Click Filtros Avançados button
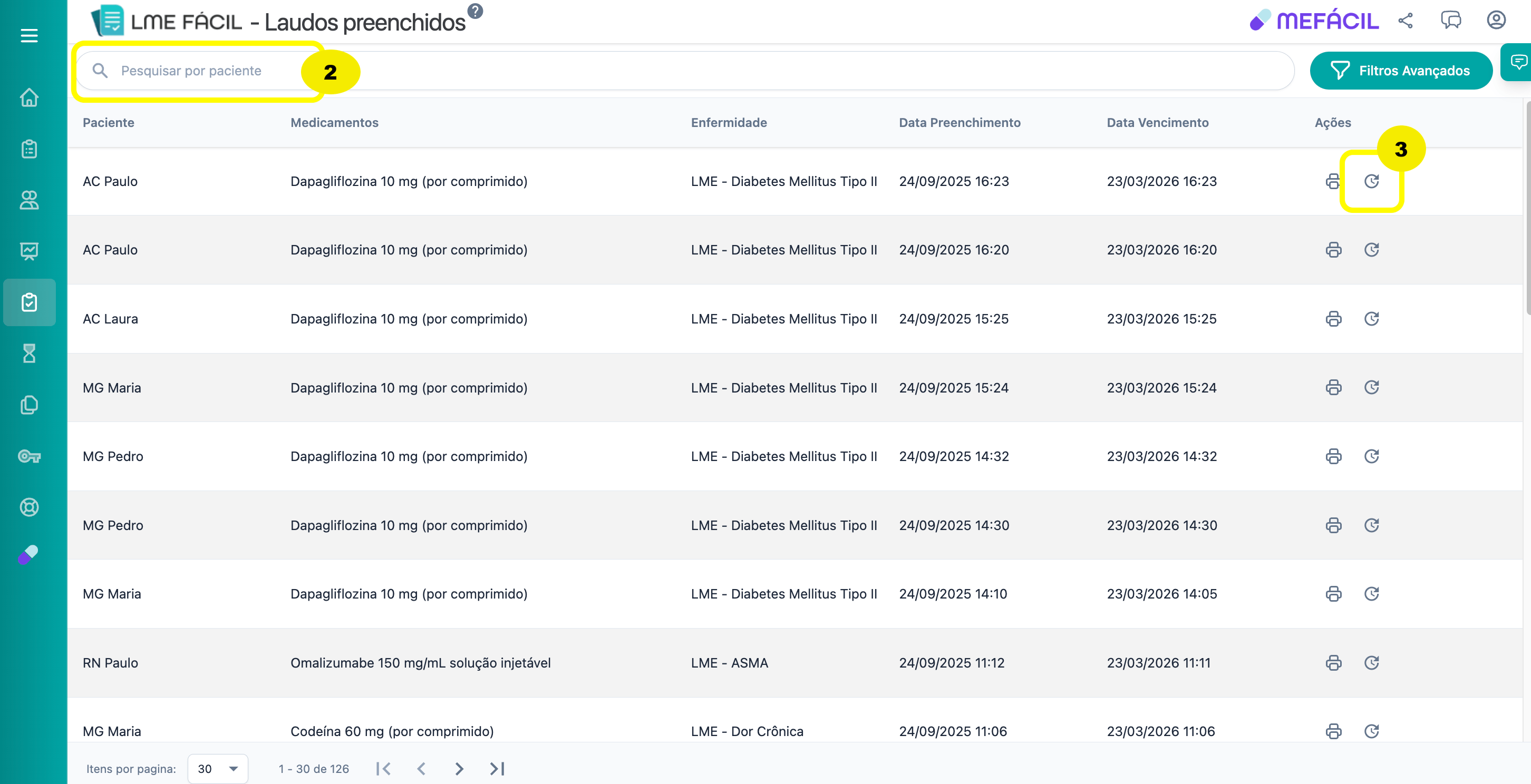 [1400, 71]
